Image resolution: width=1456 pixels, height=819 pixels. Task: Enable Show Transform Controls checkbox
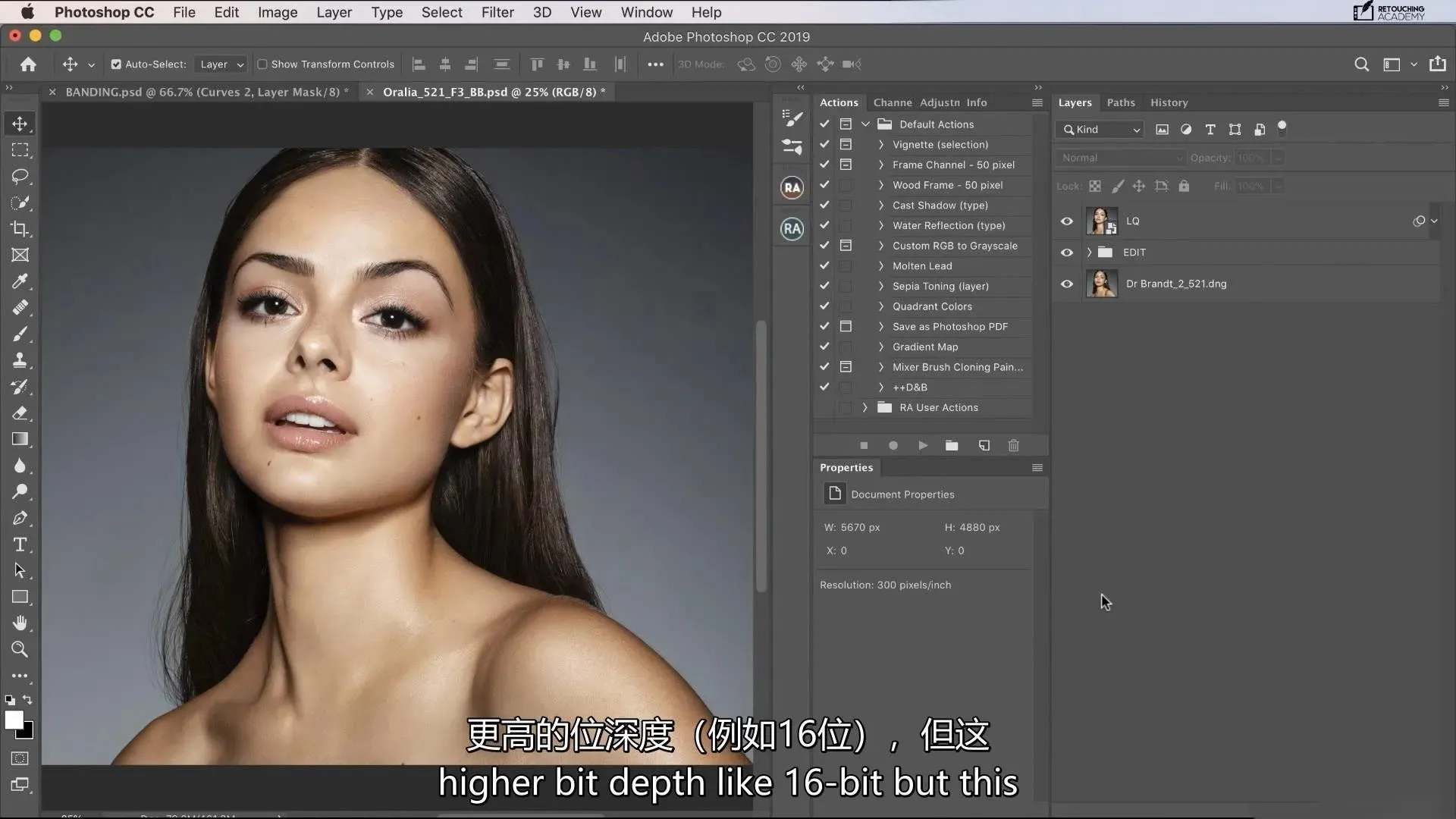pos(262,64)
